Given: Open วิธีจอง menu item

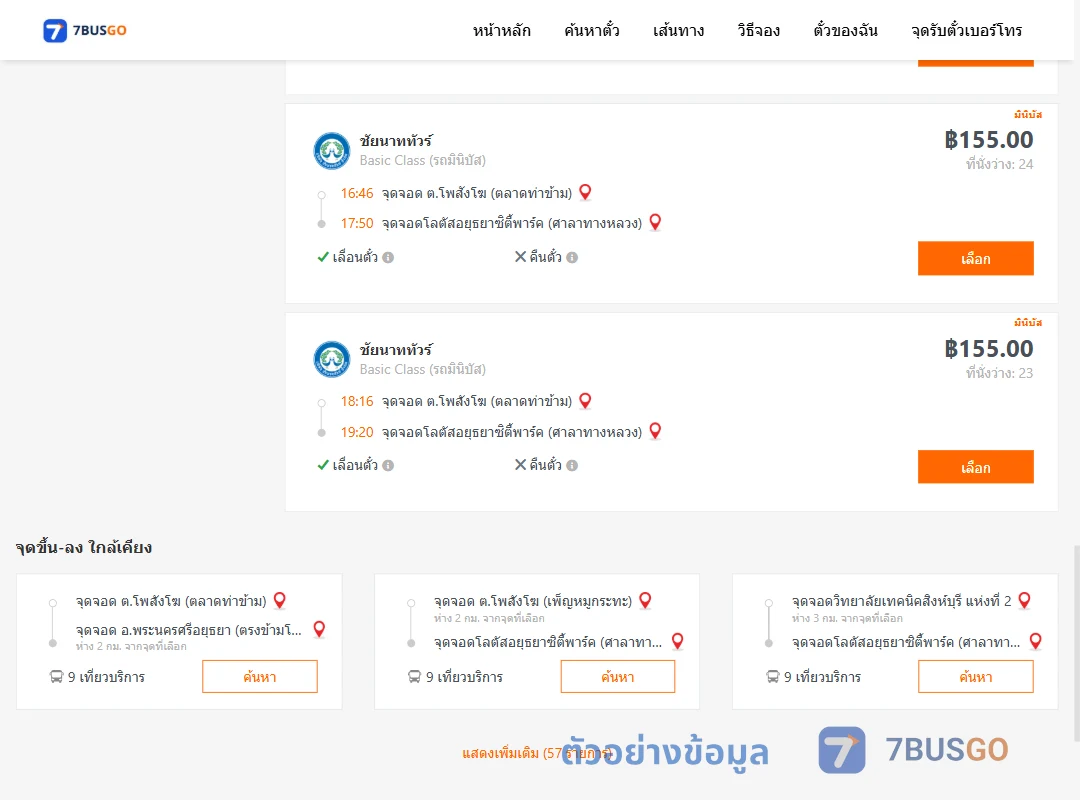Looking at the screenshot, I should click(x=758, y=30).
